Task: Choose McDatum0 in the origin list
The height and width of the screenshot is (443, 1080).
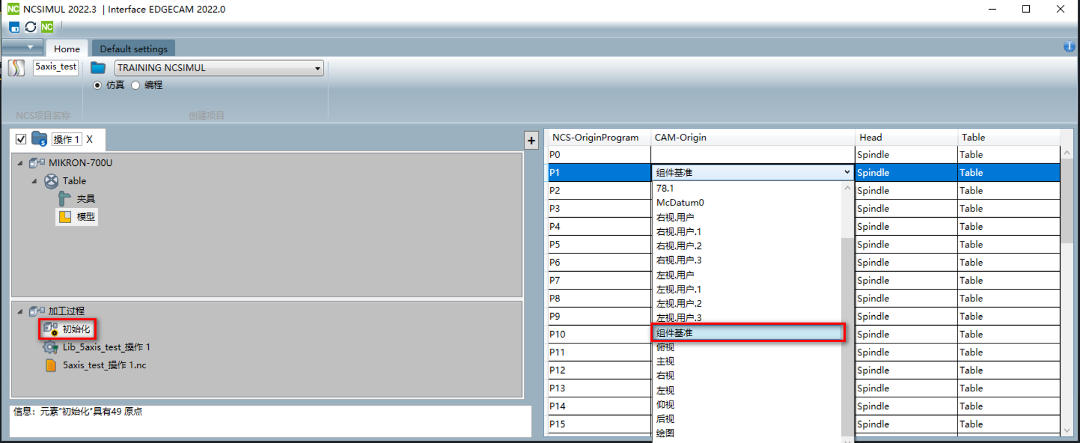Action: 746,203
